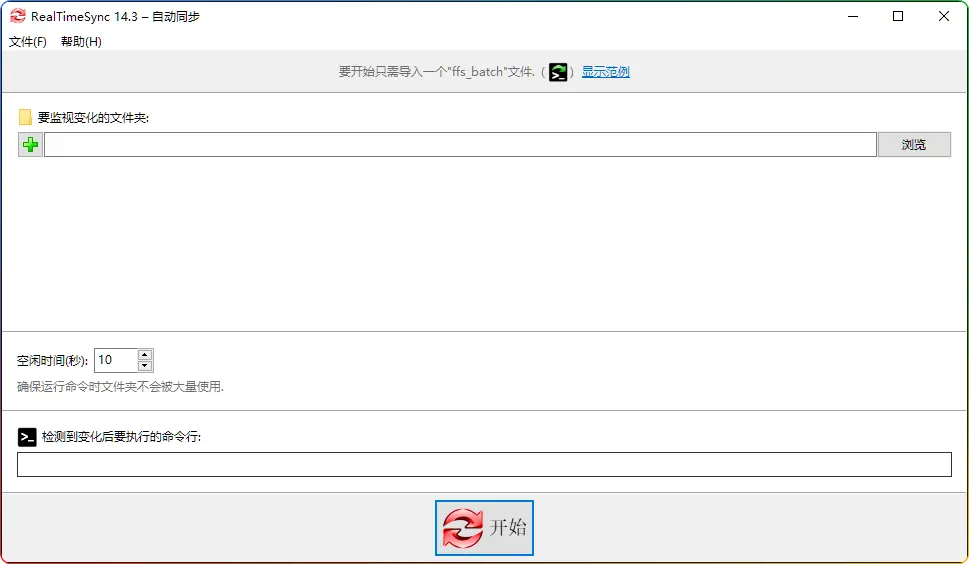
Task: Maximize the RealTimeSync window
Action: [898, 17]
